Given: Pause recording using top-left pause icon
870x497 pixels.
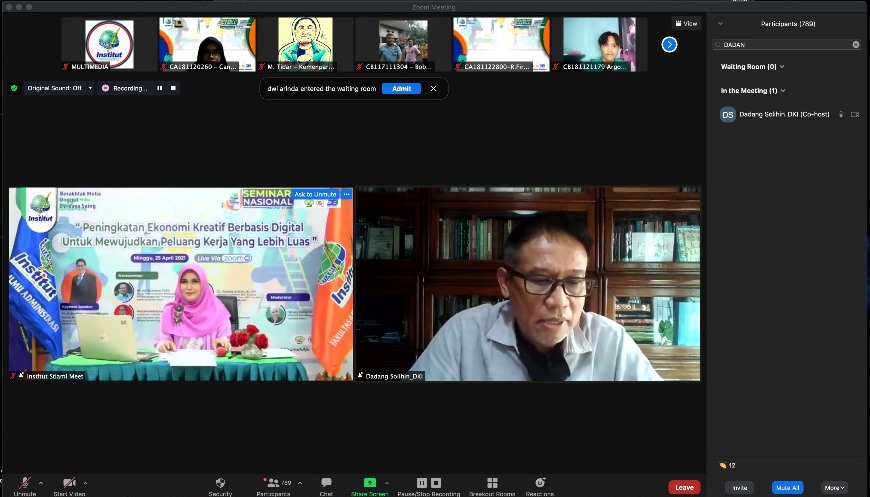Looking at the screenshot, I should point(159,88).
